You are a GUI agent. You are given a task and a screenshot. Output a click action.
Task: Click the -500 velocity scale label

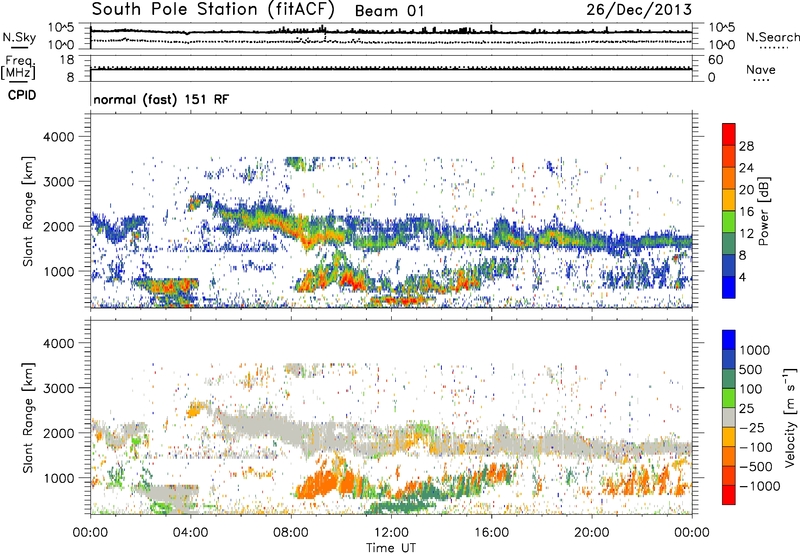(755, 467)
